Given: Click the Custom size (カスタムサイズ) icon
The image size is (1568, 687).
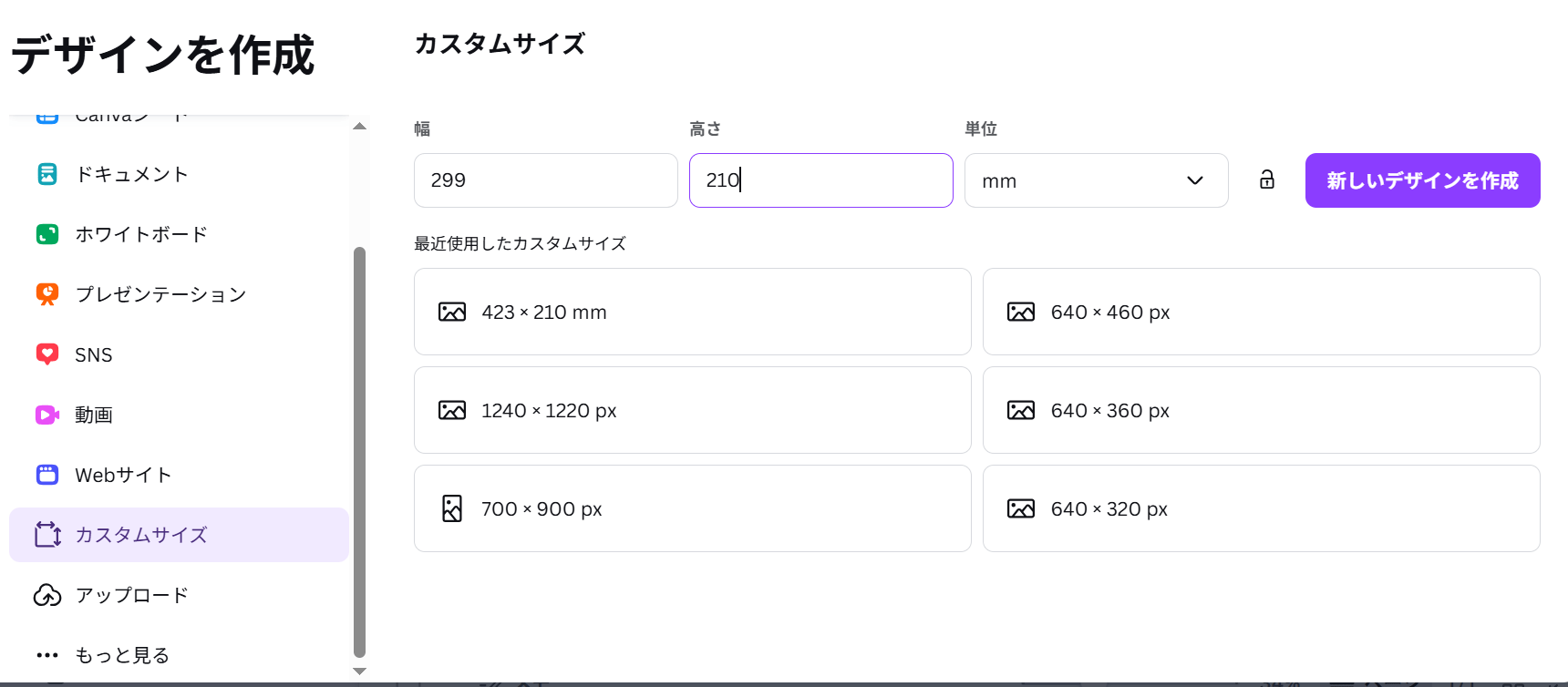Looking at the screenshot, I should [47, 535].
